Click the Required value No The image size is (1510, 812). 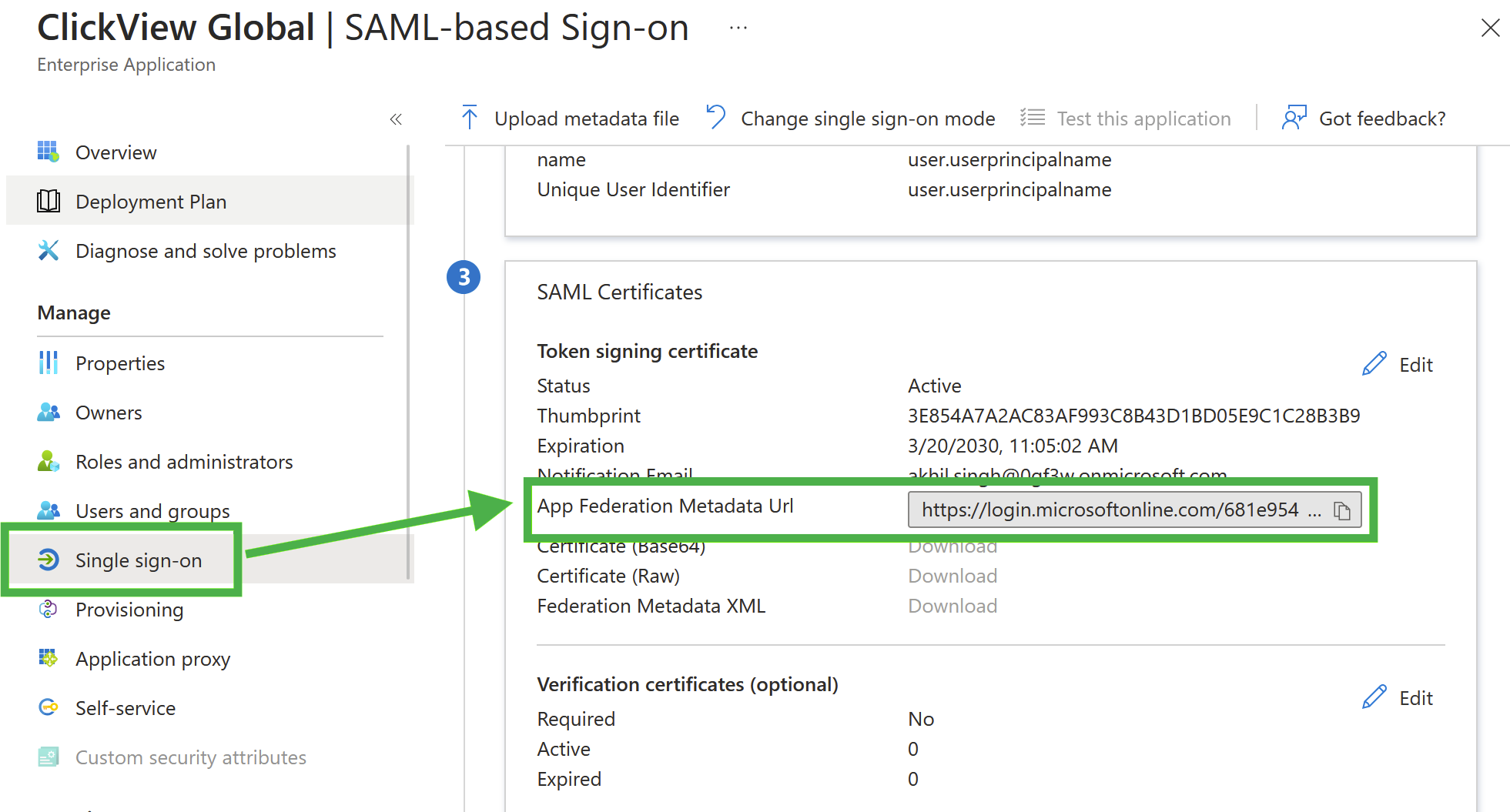tap(921, 719)
